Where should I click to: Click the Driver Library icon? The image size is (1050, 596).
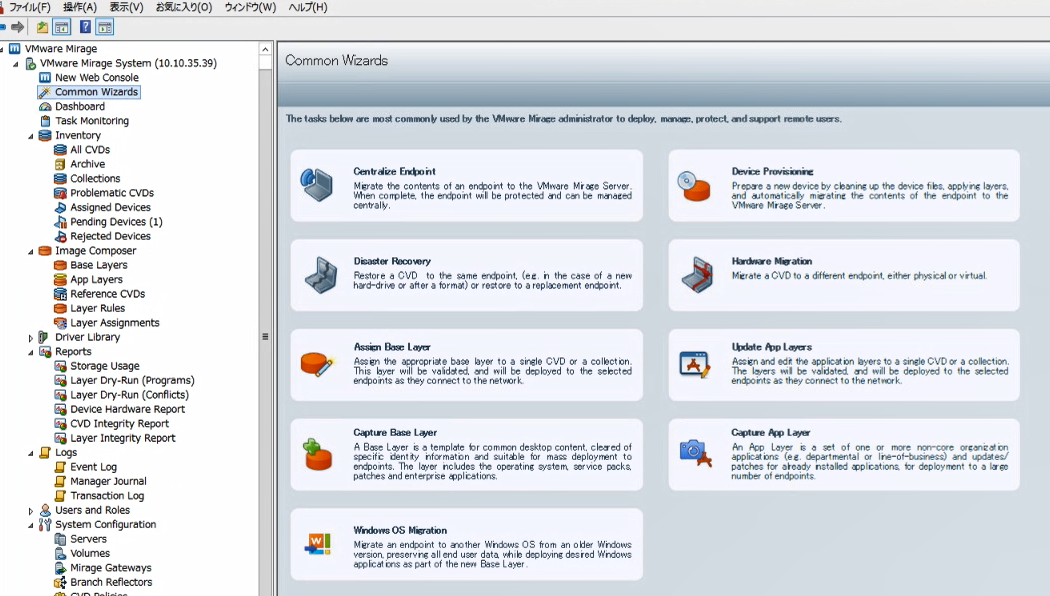click(x=44, y=337)
